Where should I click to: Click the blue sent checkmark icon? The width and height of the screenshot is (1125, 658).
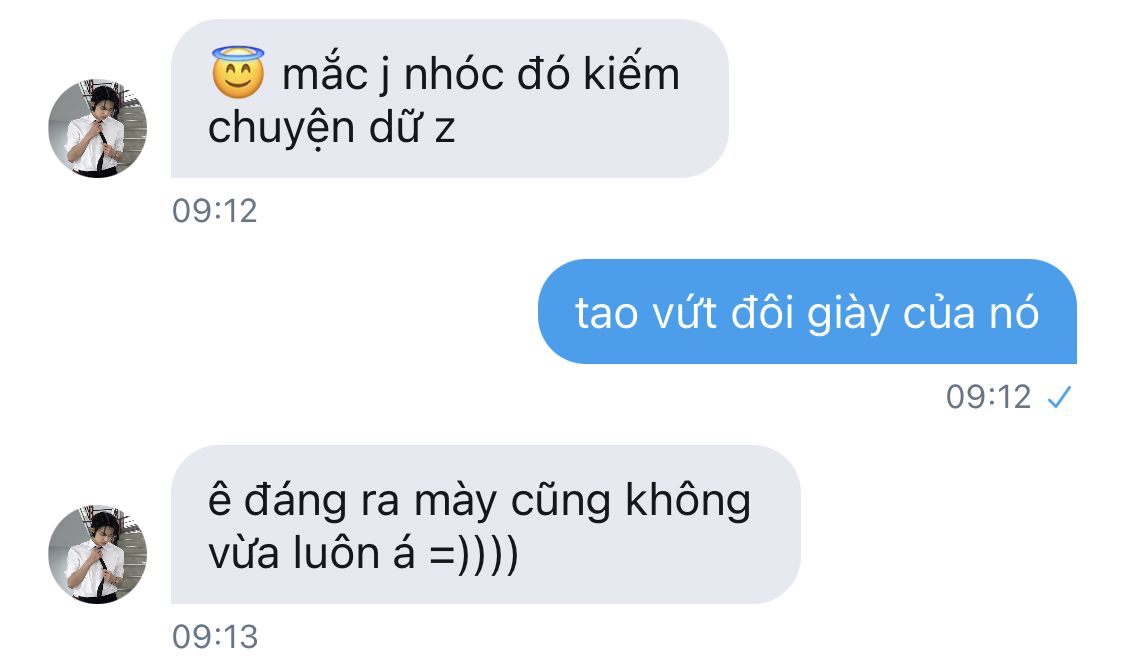[x=1059, y=396]
